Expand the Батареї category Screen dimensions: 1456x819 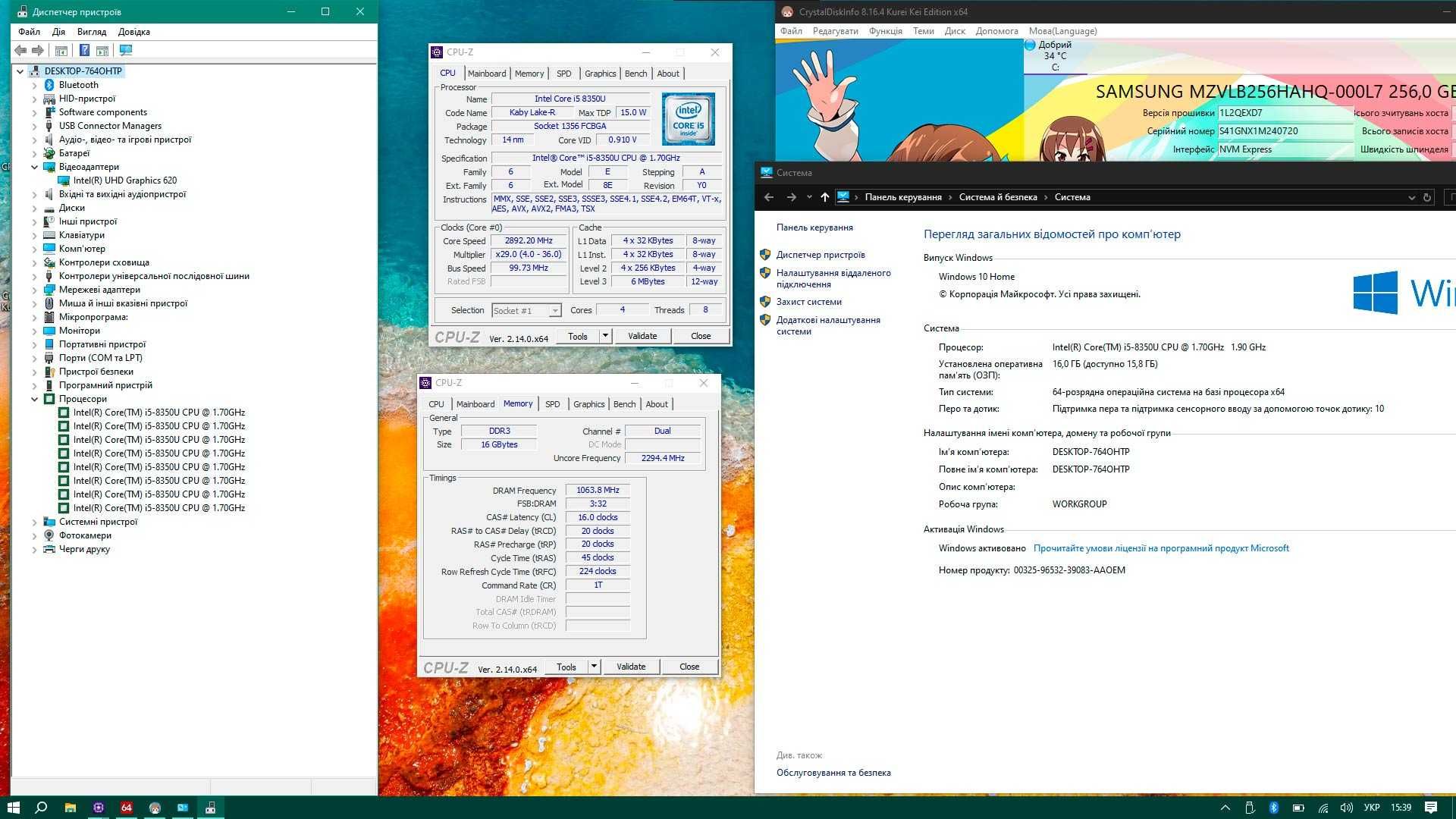(34, 153)
